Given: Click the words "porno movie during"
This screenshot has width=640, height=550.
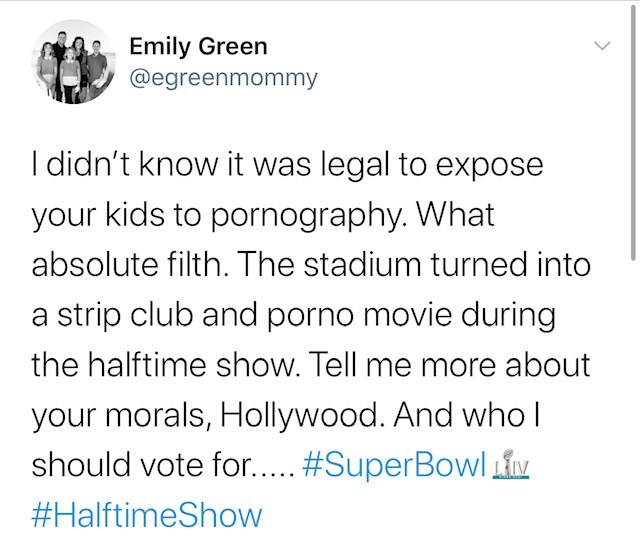Looking at the screenshot, I should [x=440, y=315].
